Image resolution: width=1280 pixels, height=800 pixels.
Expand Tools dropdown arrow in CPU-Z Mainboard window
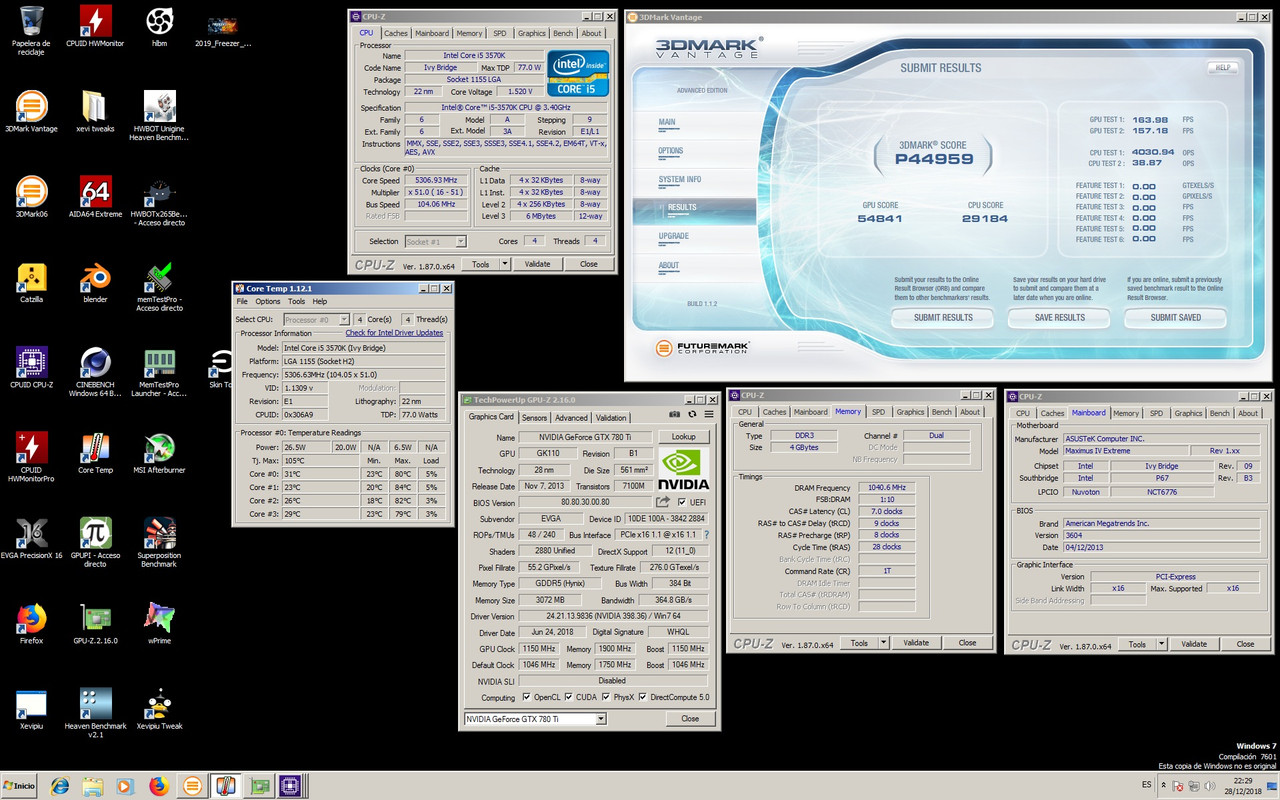pyautogui.click(x=1161, y=644)
